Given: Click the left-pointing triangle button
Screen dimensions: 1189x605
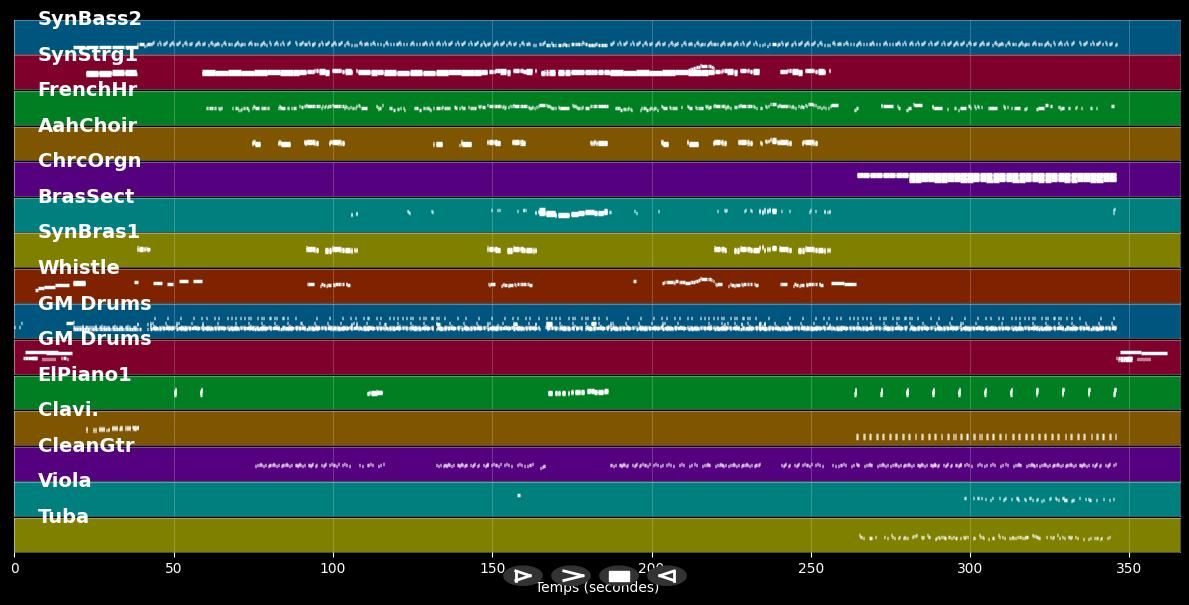Looking at the screenshot, I should pyautogui.click(x=667, y=576).
